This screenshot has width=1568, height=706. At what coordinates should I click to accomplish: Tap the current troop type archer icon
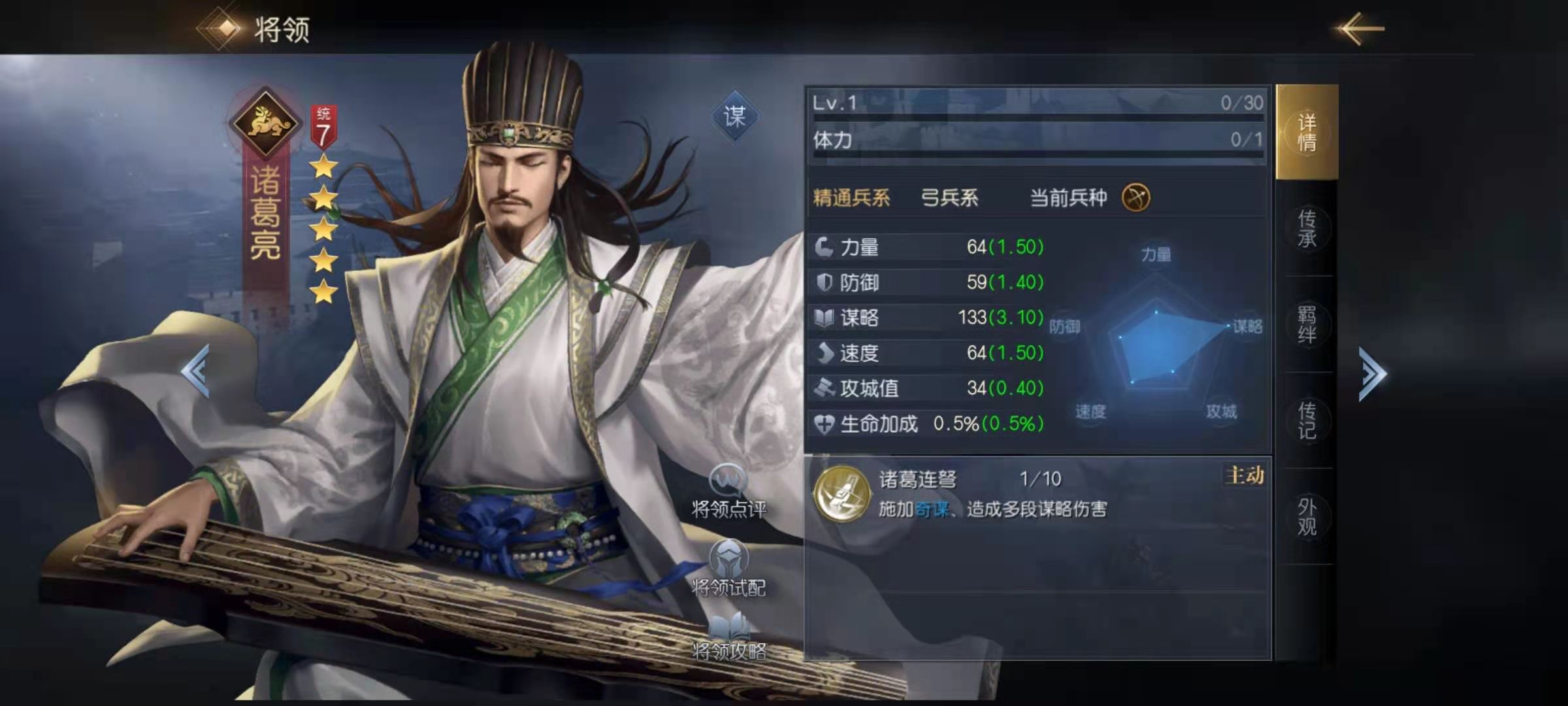1136,197
